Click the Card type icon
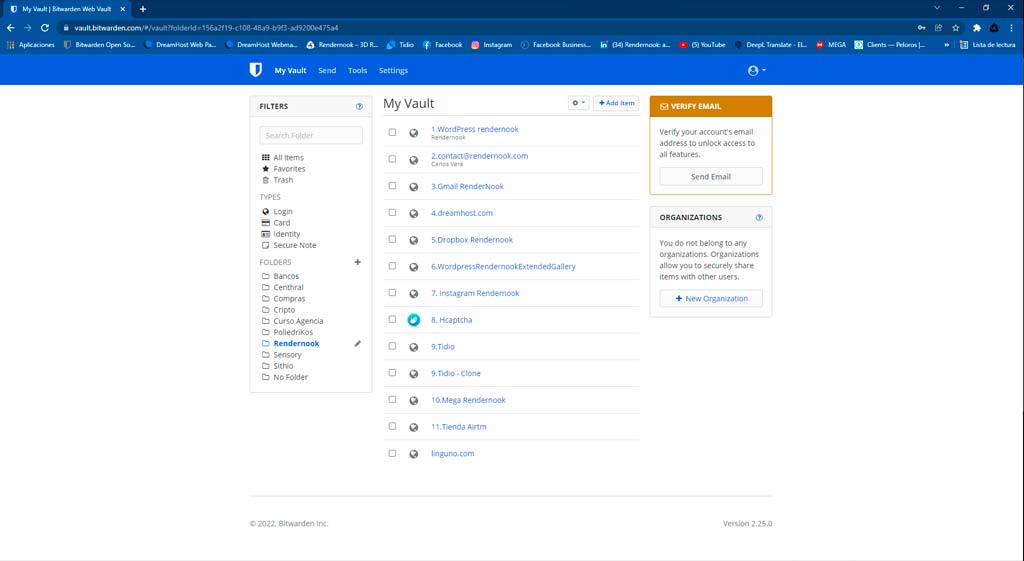The image size is (1024, 561). (266, 223)
